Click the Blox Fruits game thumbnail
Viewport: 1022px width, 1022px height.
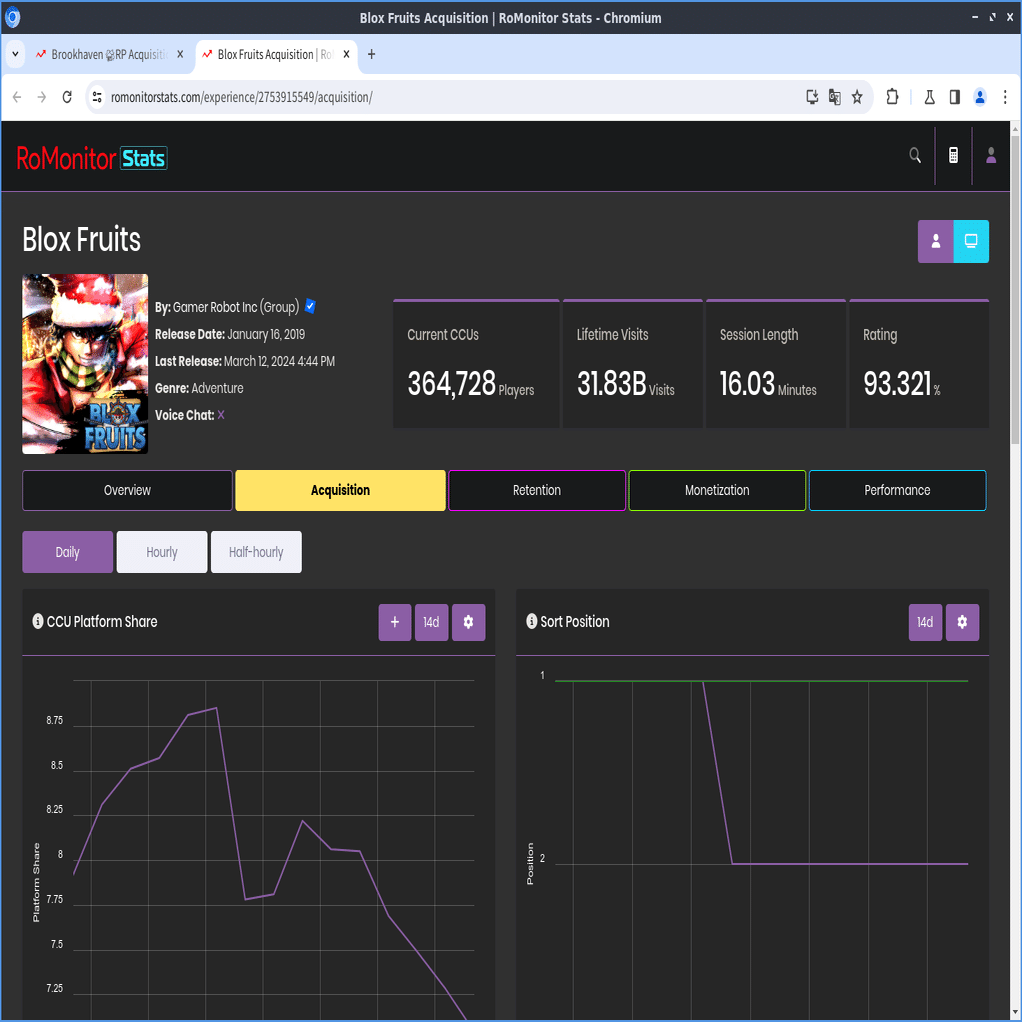pos(85,364)
